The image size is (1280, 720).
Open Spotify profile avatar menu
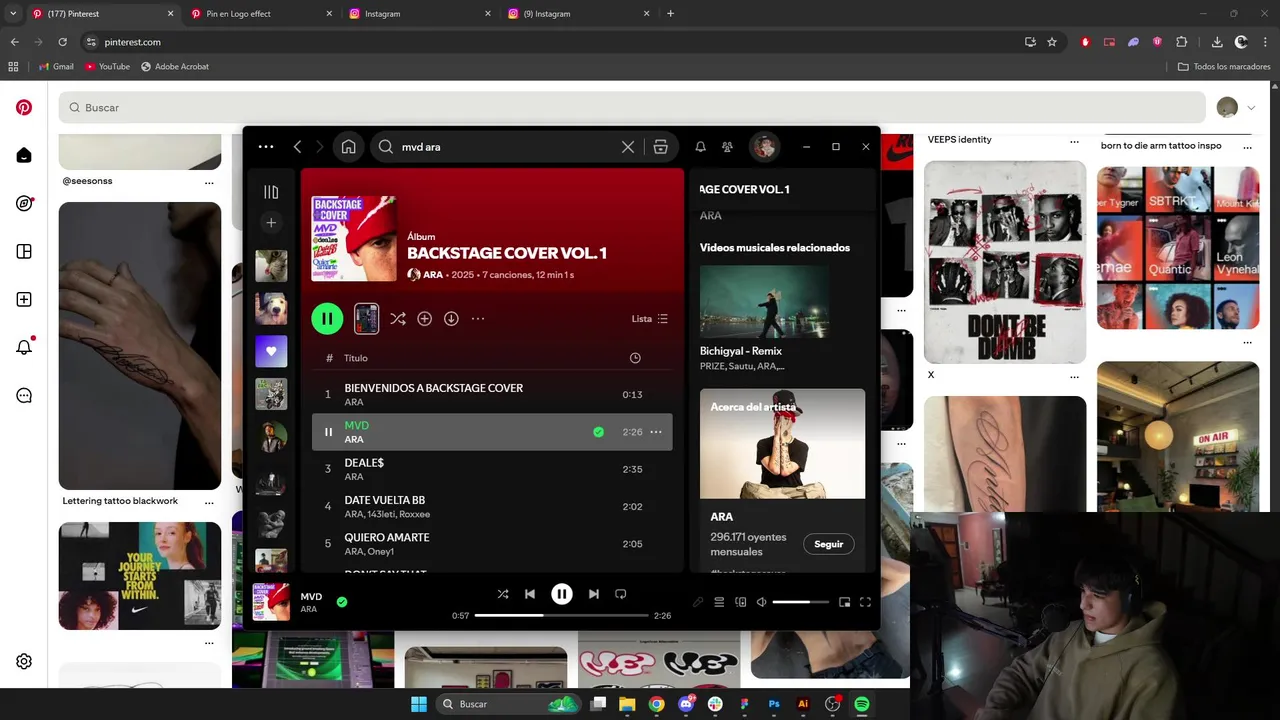point(764,147)
